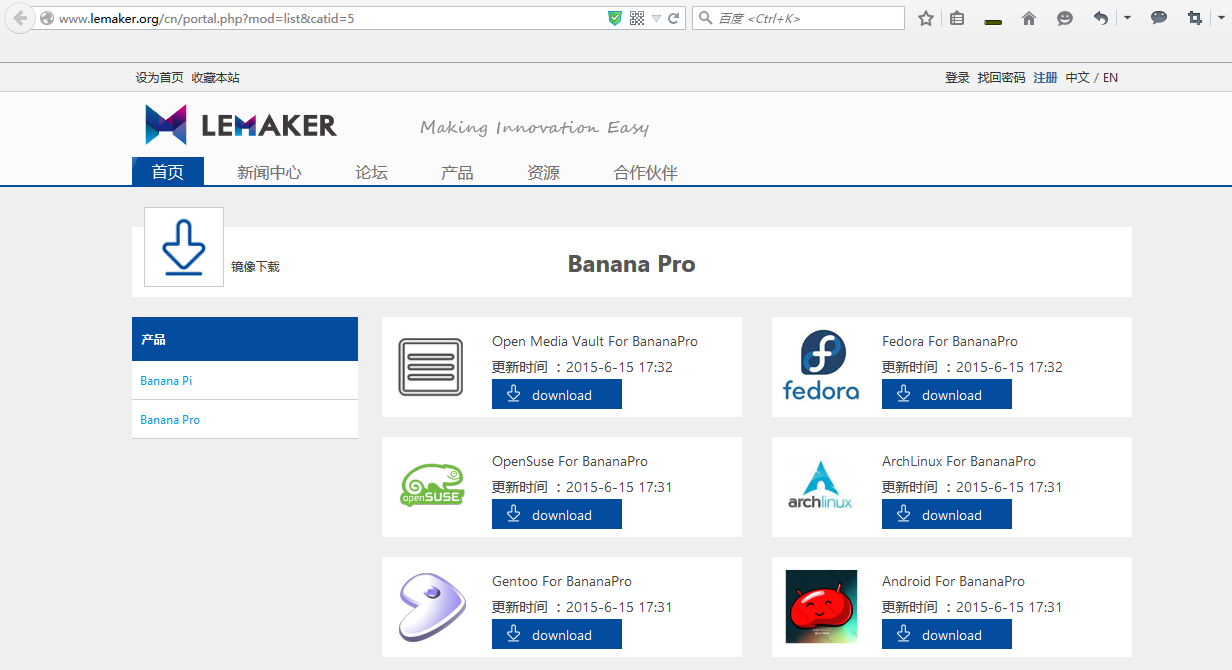Download ArchLinux For BananaPro image
Image resolution: width=1232 pixels, height=670 pixels.
pyautogui.click(x=947, y=514)
